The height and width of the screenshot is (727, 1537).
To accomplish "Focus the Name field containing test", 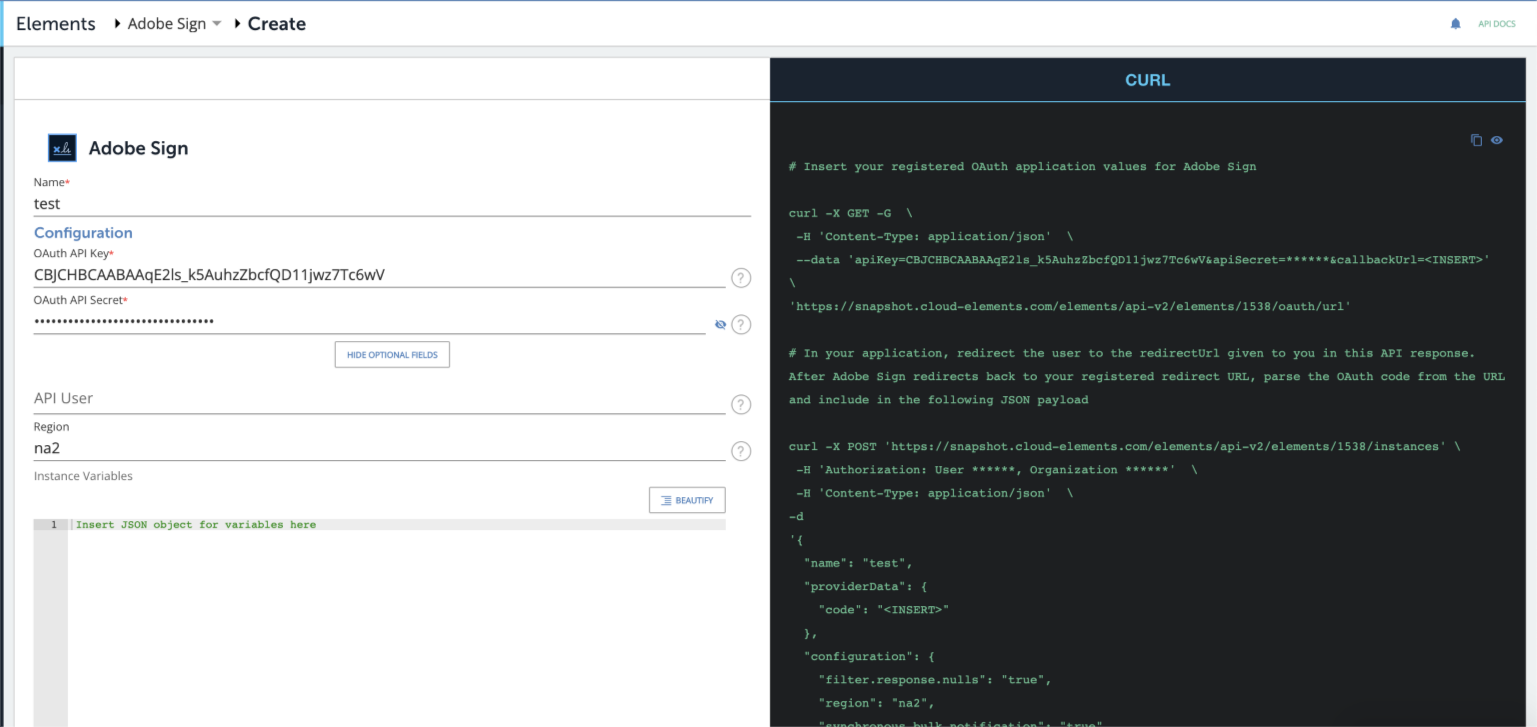I will 392,204.
